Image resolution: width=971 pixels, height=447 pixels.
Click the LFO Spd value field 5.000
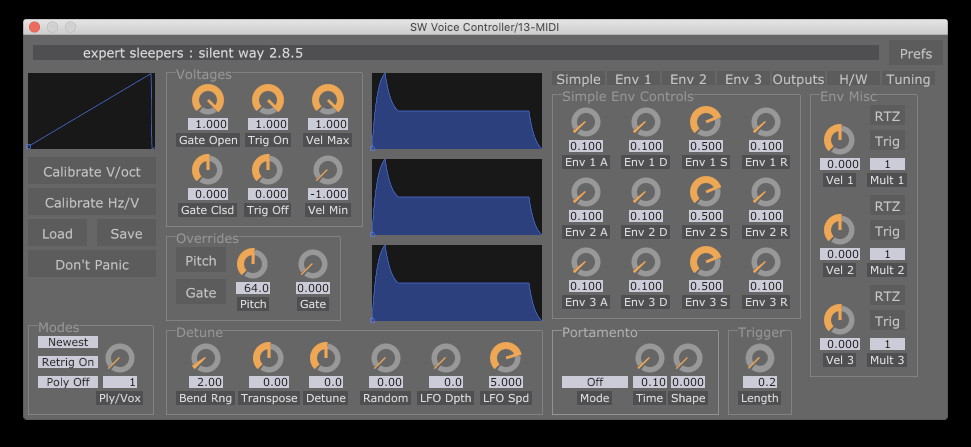coord(505,382)
